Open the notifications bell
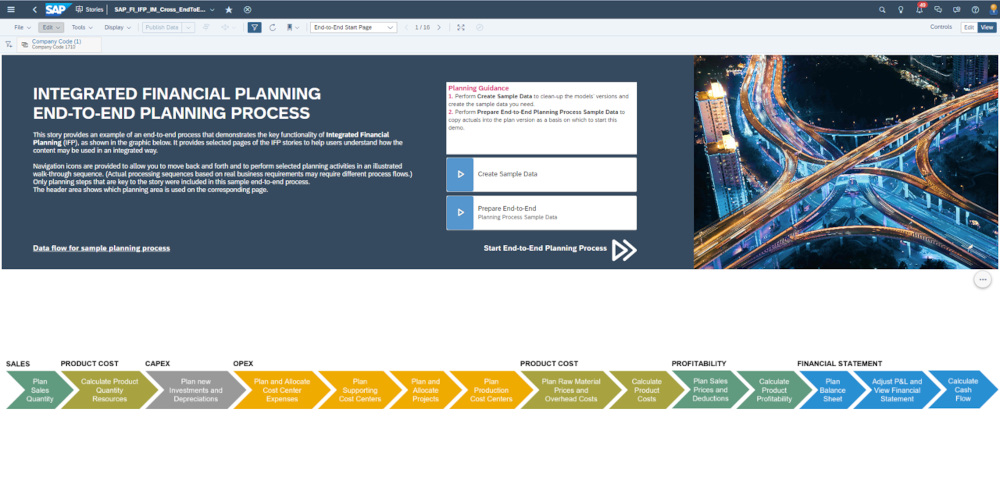This screenshot has height=477, width=1000. click(919, 9)
